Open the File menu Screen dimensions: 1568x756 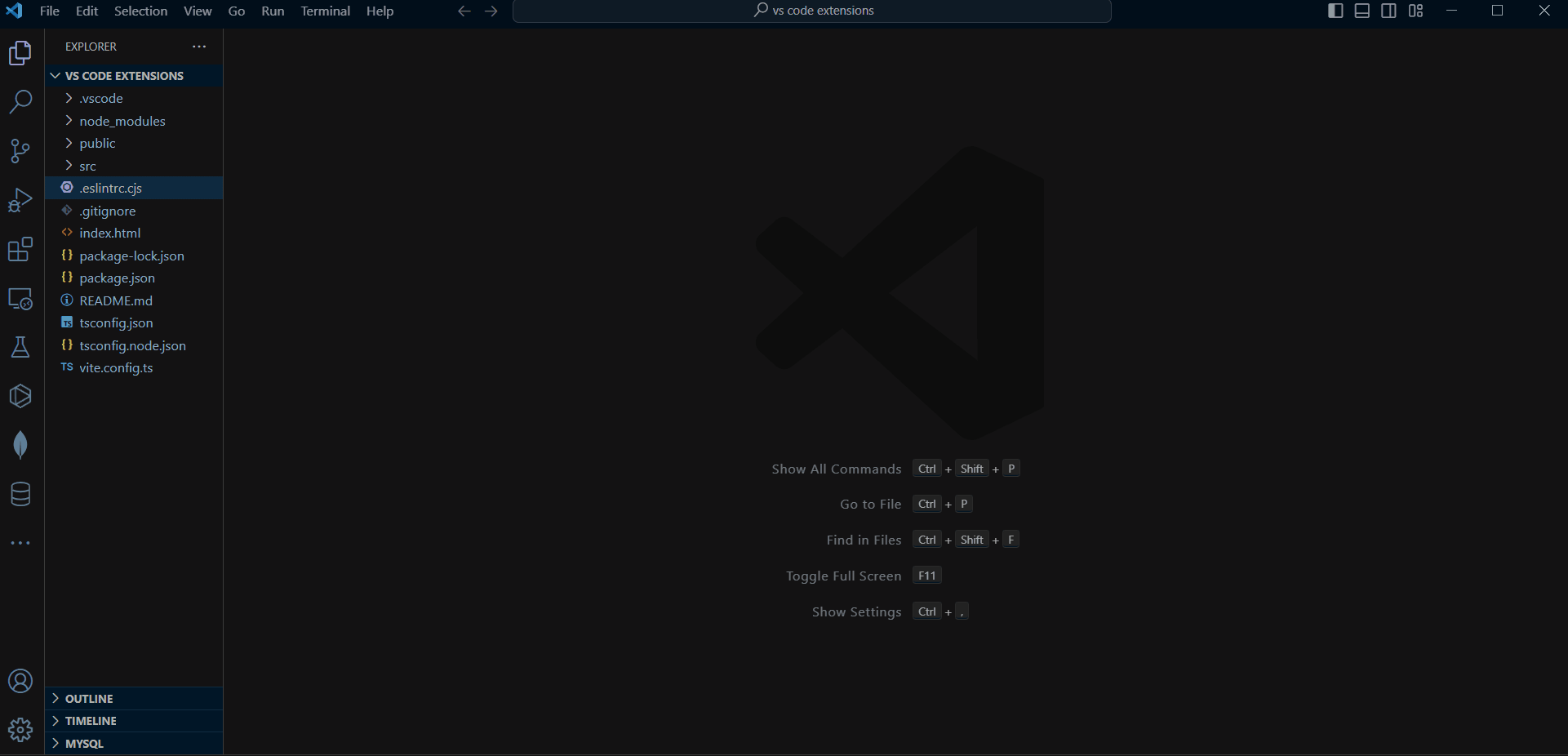[x=49, y=11]
